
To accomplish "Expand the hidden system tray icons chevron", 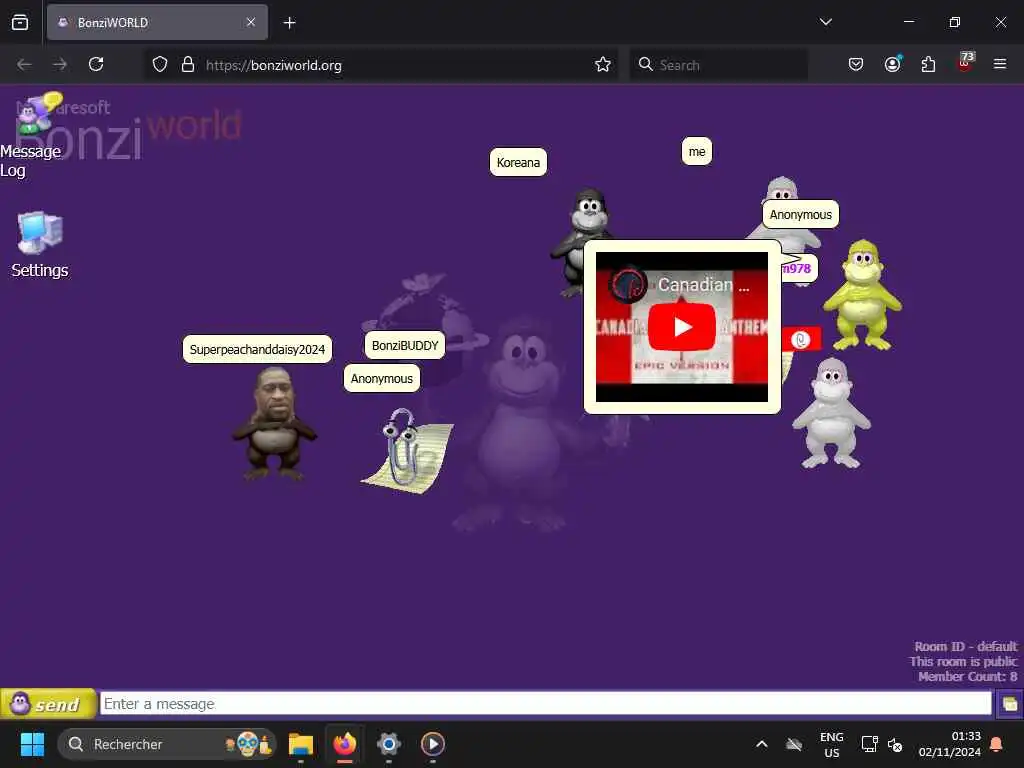I will pyautogui.click(x=761, y=744).
